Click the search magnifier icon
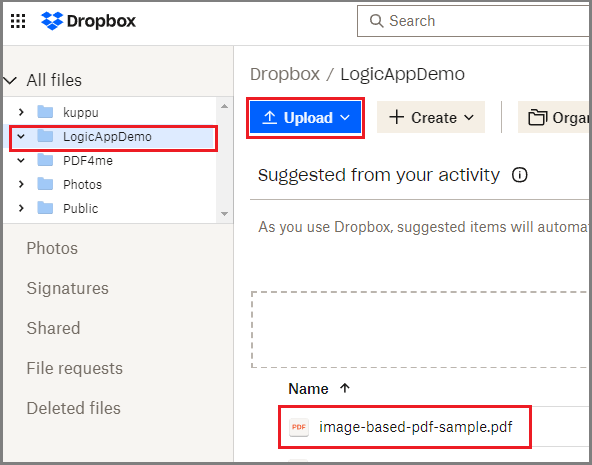592x465 pixels. (x=376, y=21)
